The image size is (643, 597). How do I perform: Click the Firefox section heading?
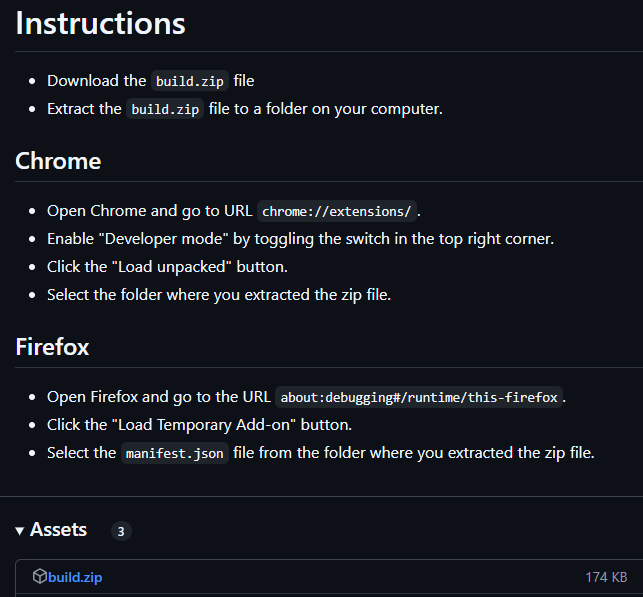[x=52, y=347]
